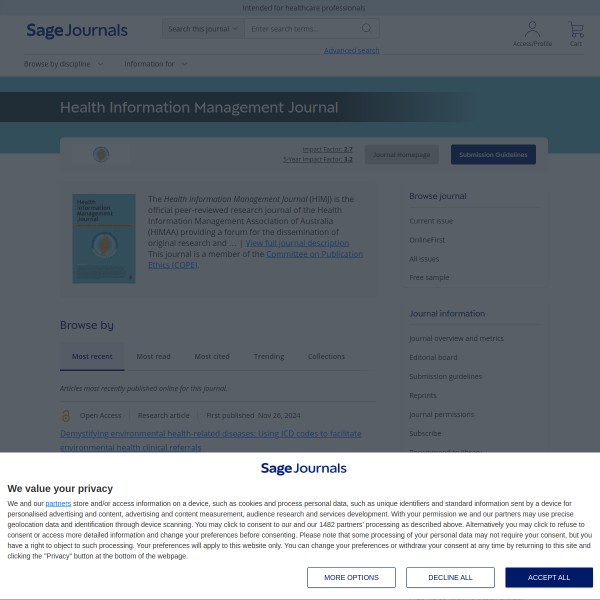This screenshot has width=600, height=600.
Task: Open the Collections tab
Action: click(326, 356)
